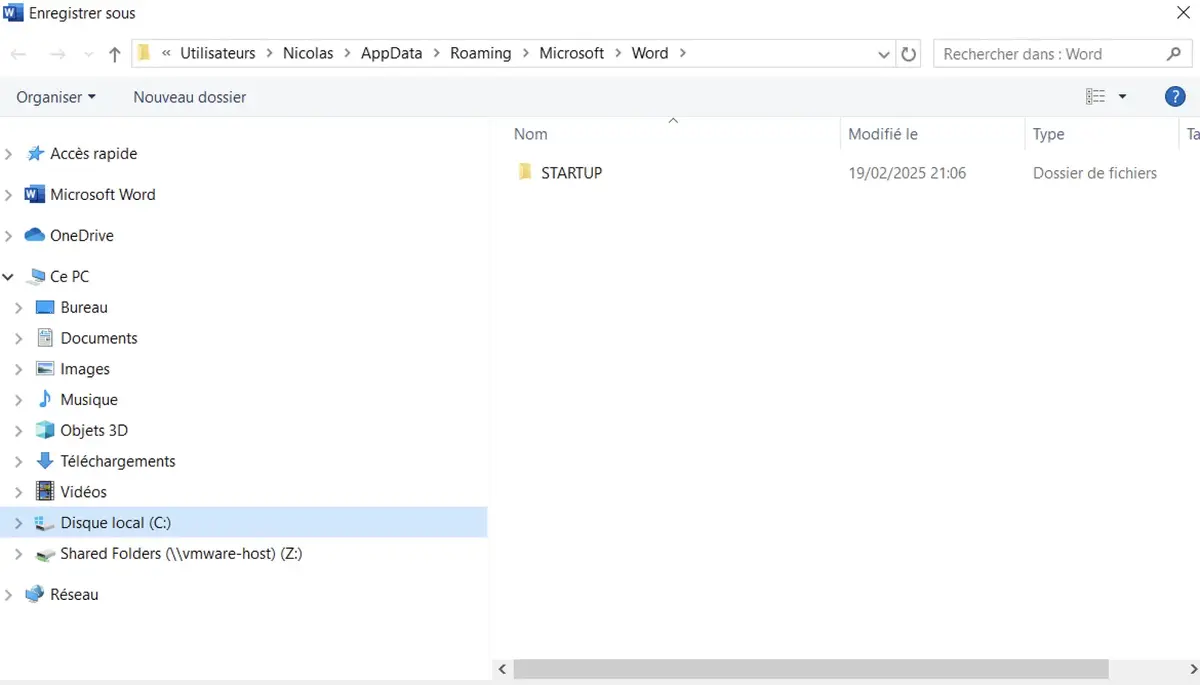Screen dimensions: 1200x685
Task: Navigate up one folder level
Action: pos(114,53)
